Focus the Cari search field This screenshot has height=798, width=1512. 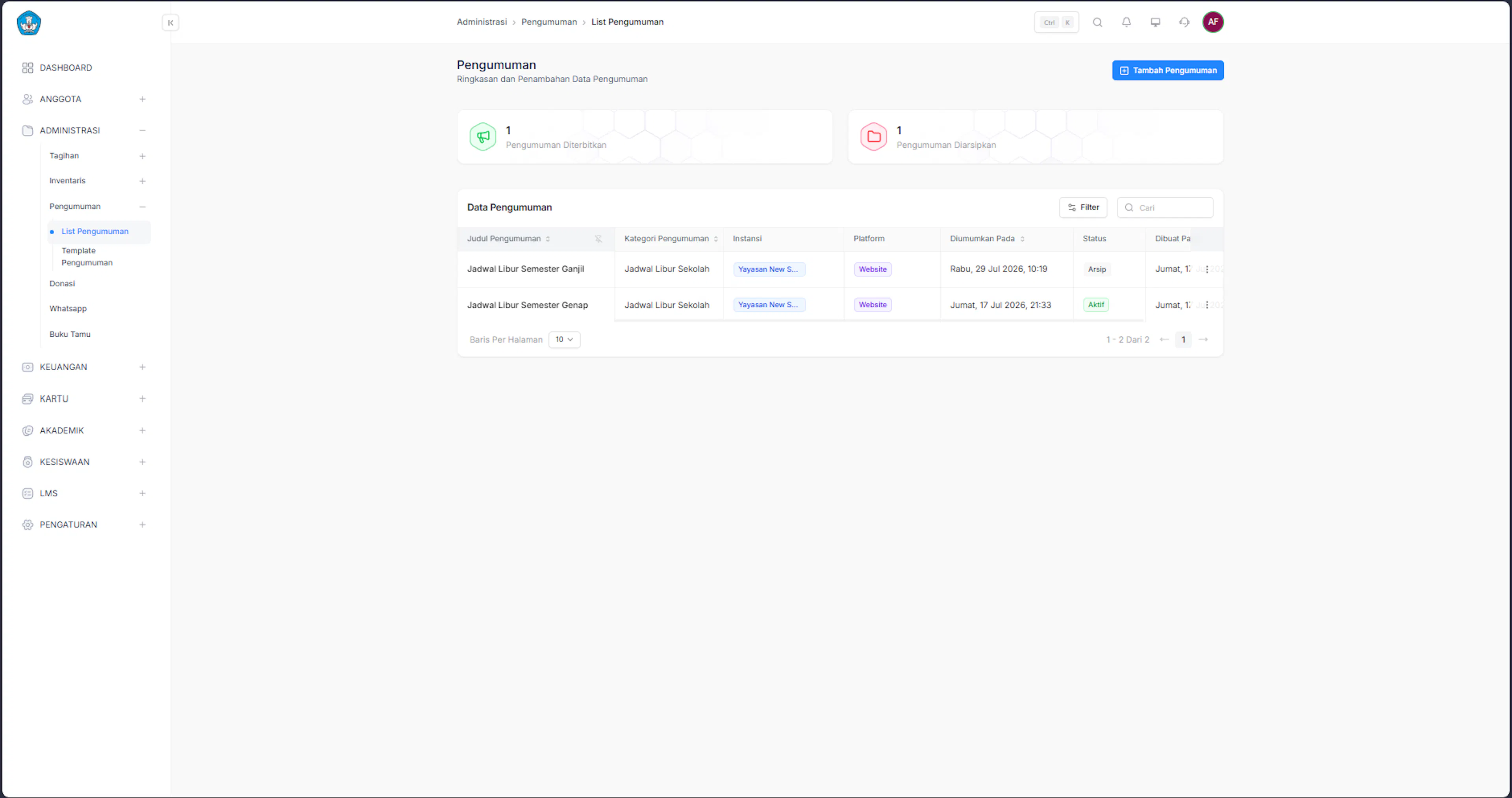(1165, 207)
